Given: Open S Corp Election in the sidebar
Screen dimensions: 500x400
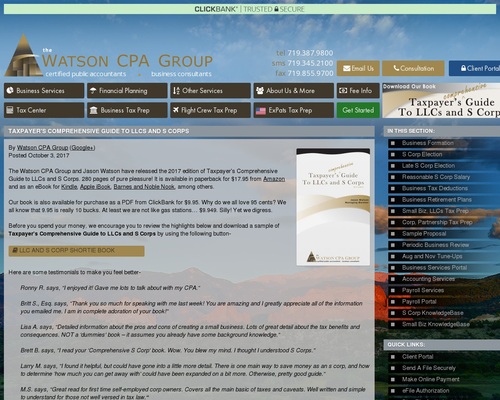Looking at the screenshot, I should click(422, 154).
